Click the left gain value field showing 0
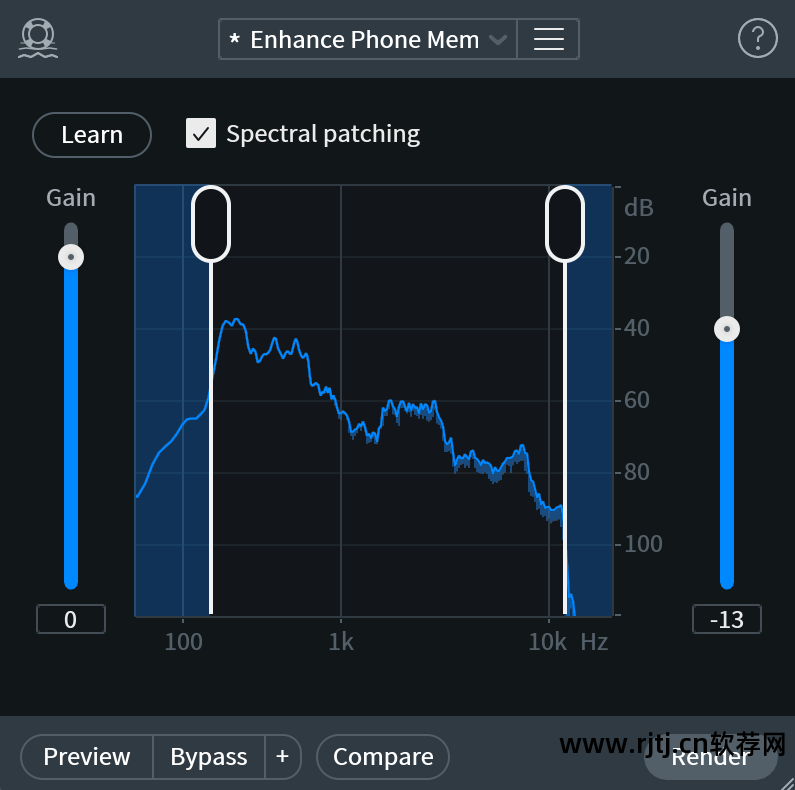Screen dimensions: 795x790 [70, 620]
